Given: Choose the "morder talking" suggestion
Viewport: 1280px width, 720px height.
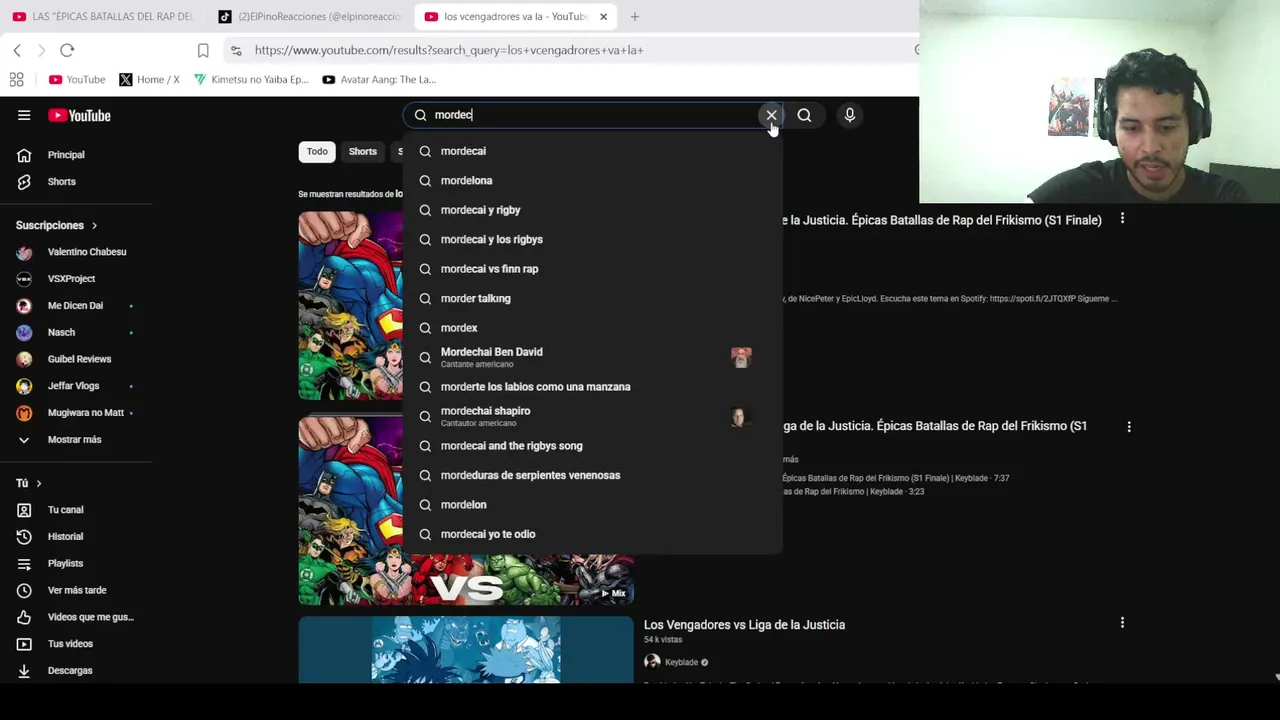Looking at the screenshot, I should (592, 299).
